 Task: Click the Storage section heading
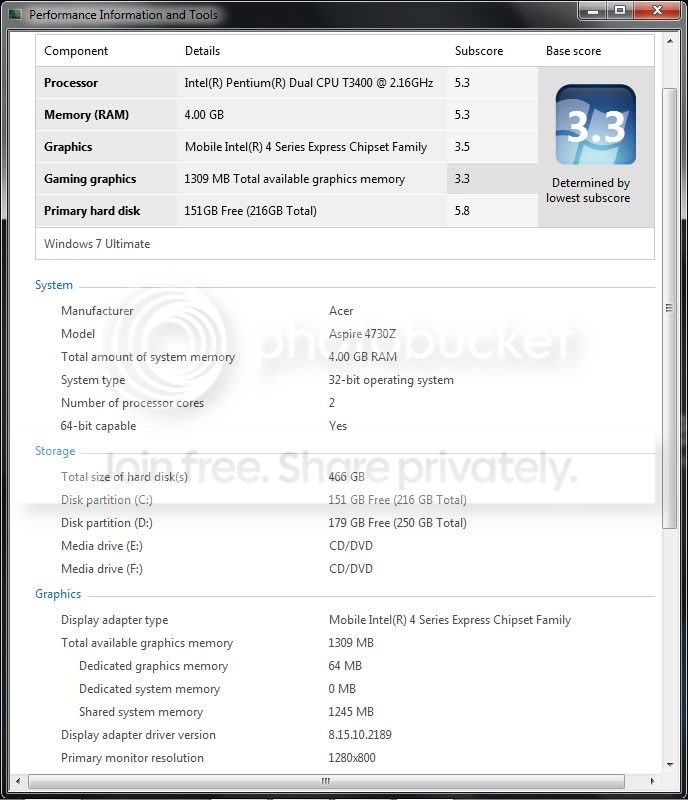pyautogui.click(x=55, y=451)
